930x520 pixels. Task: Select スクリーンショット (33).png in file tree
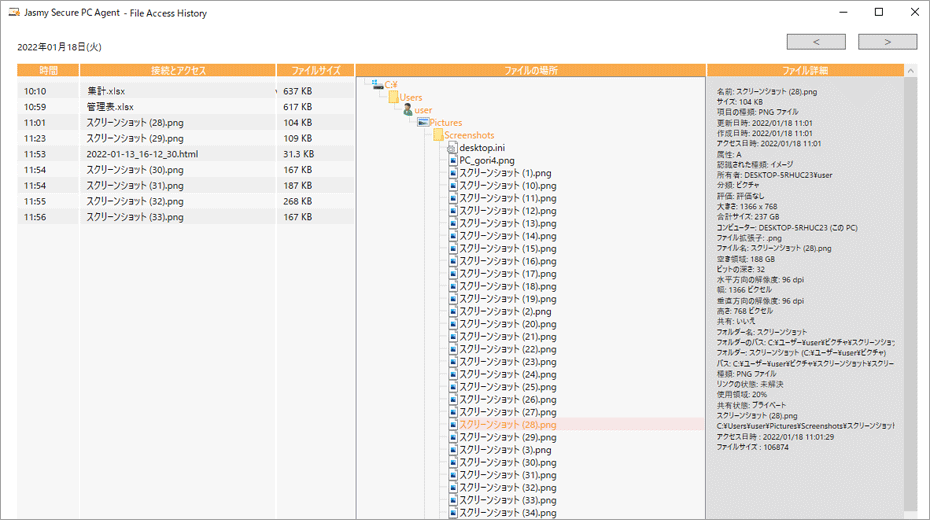click(x=507, y=500)
